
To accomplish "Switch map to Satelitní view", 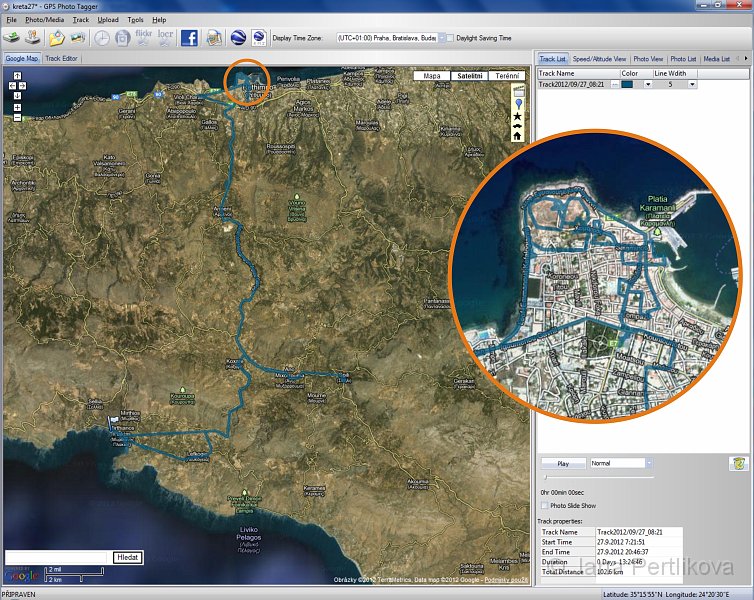I will [x=470, y=76].
